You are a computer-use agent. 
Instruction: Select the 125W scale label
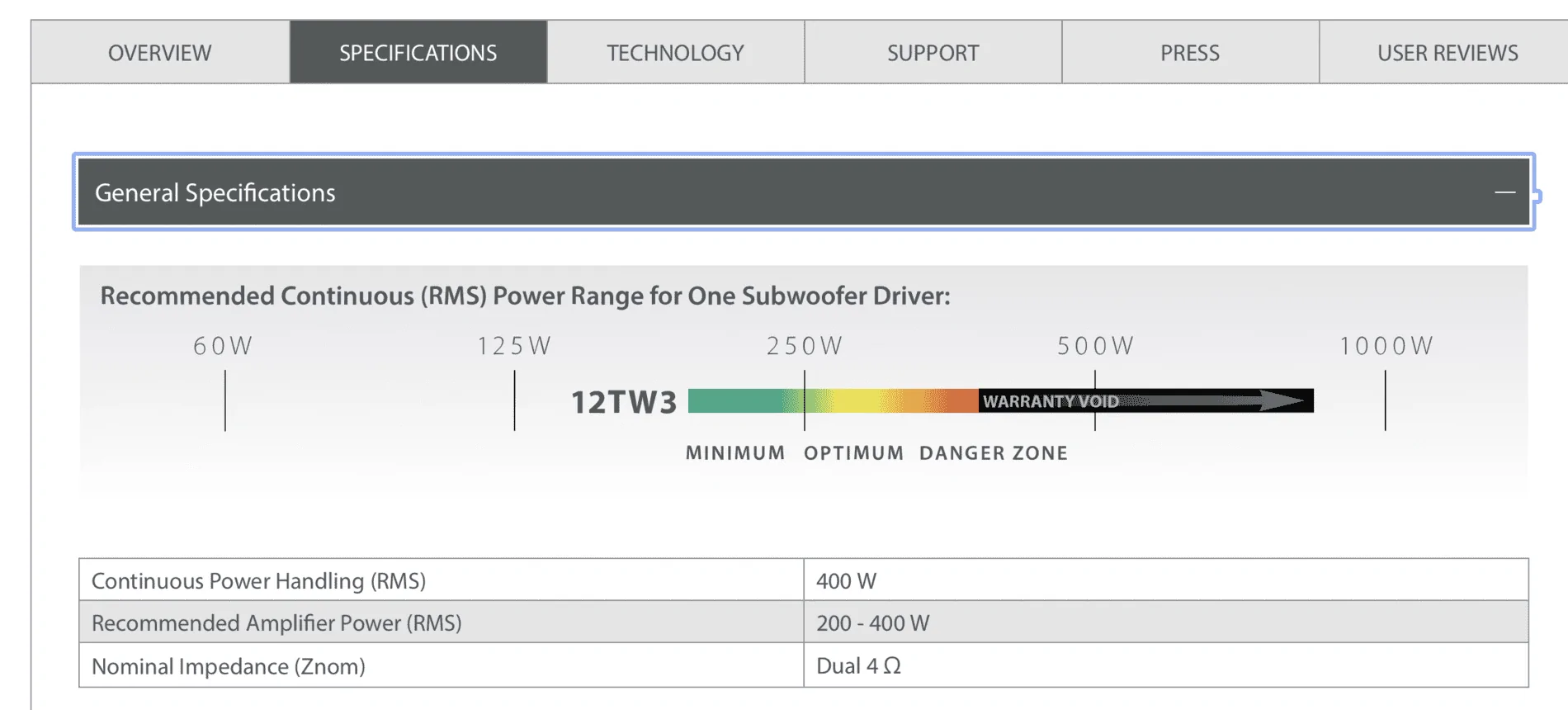point(514,345)
